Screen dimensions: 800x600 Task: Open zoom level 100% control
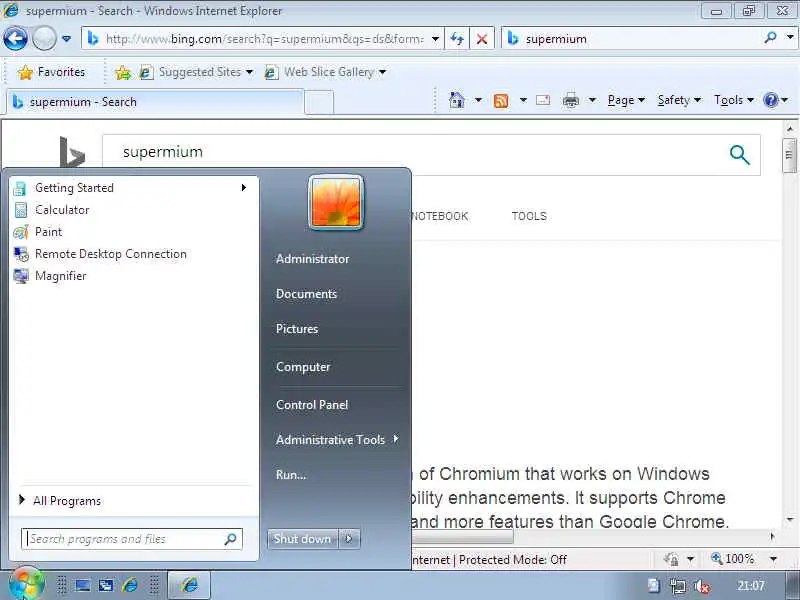click(x=744, y=559)
